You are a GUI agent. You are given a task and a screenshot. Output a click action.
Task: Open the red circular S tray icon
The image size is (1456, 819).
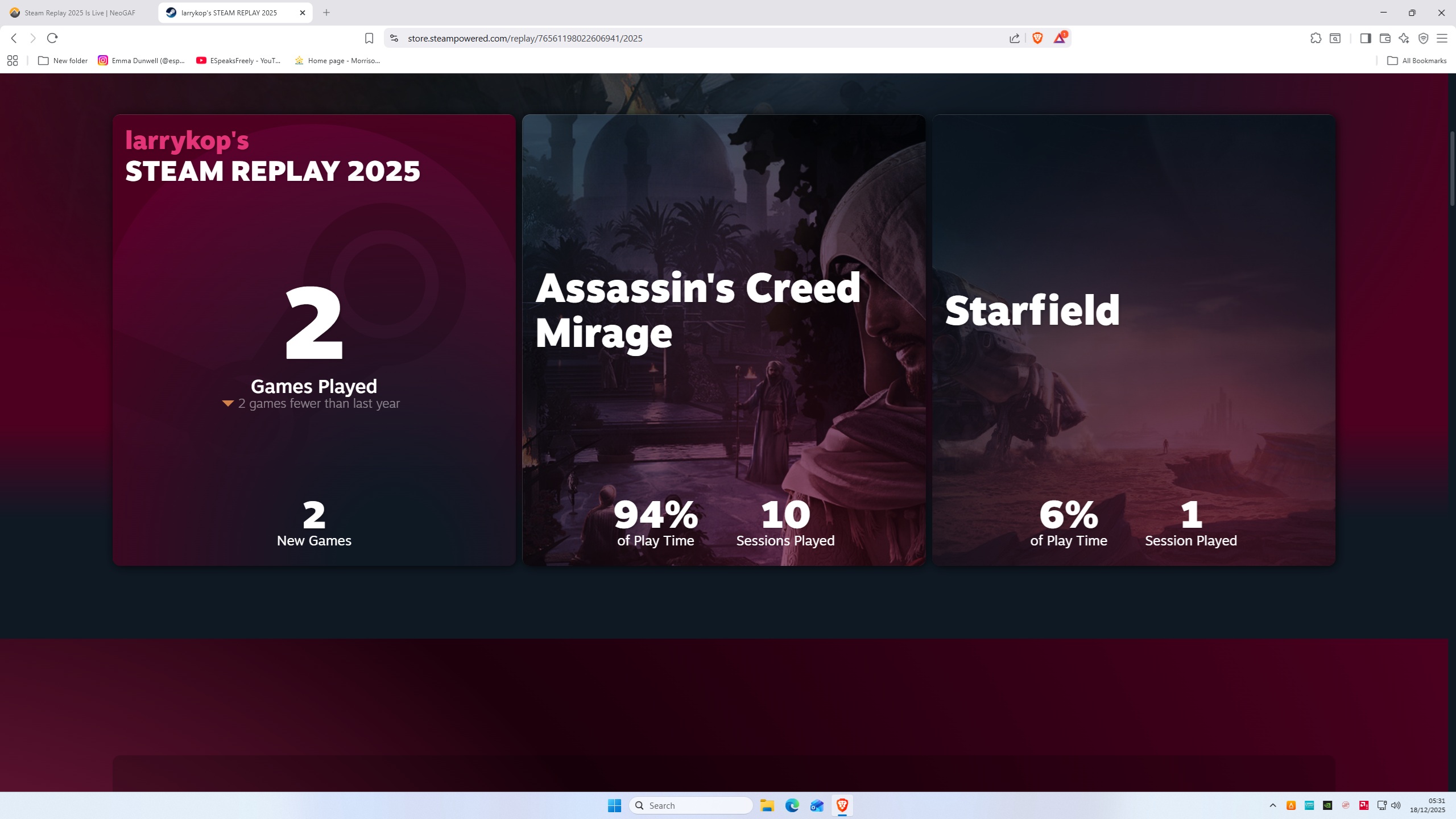tap(1346, 805)
